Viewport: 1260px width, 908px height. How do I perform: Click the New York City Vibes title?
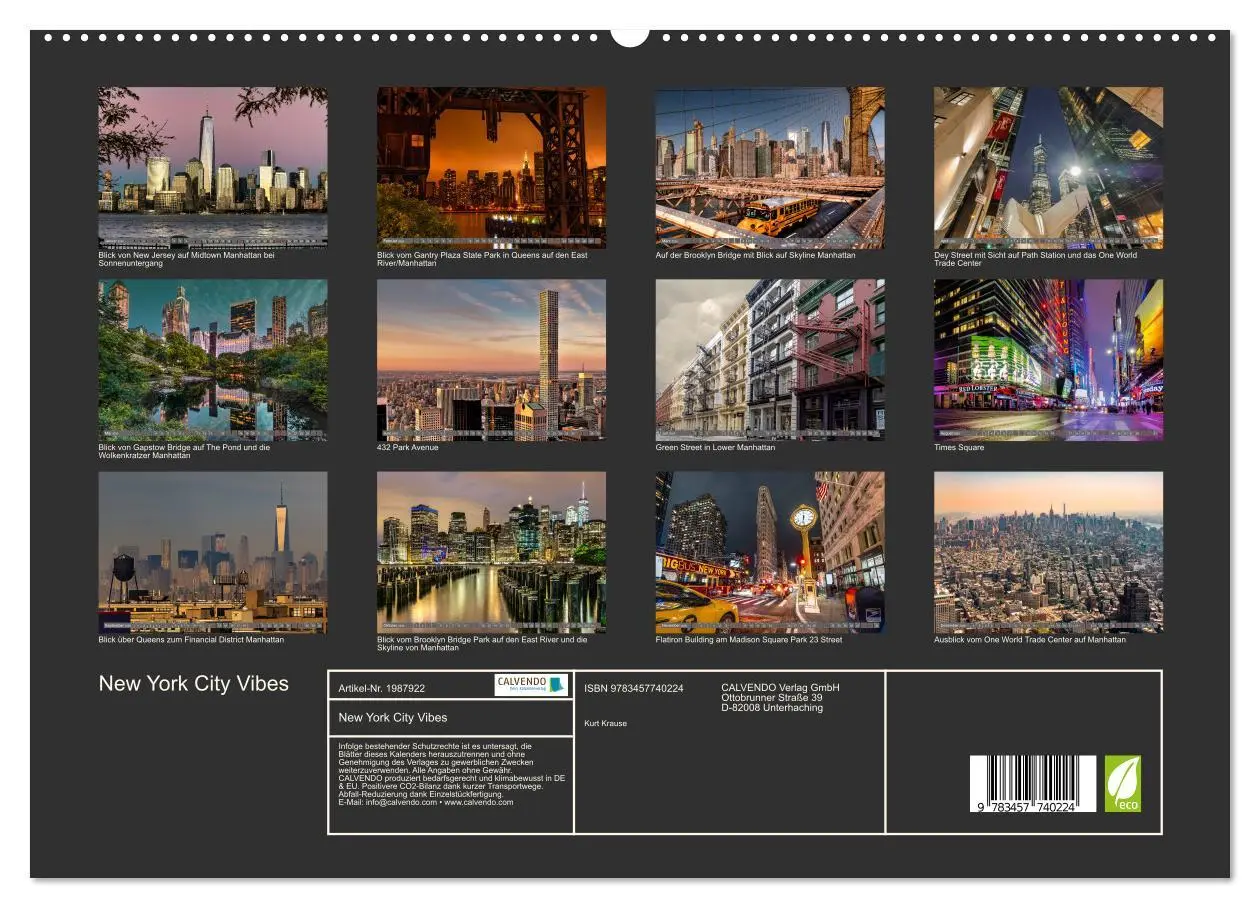pos(193,684)
